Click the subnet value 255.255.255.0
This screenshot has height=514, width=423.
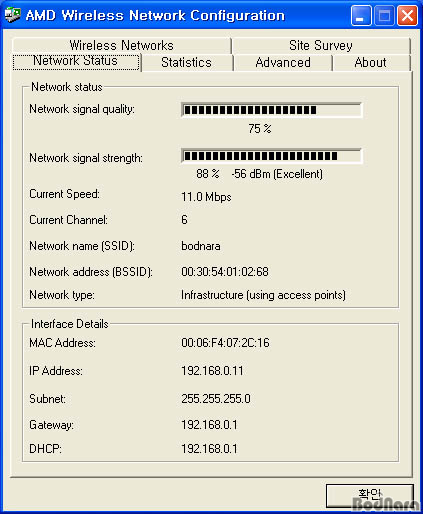point(216,399)
